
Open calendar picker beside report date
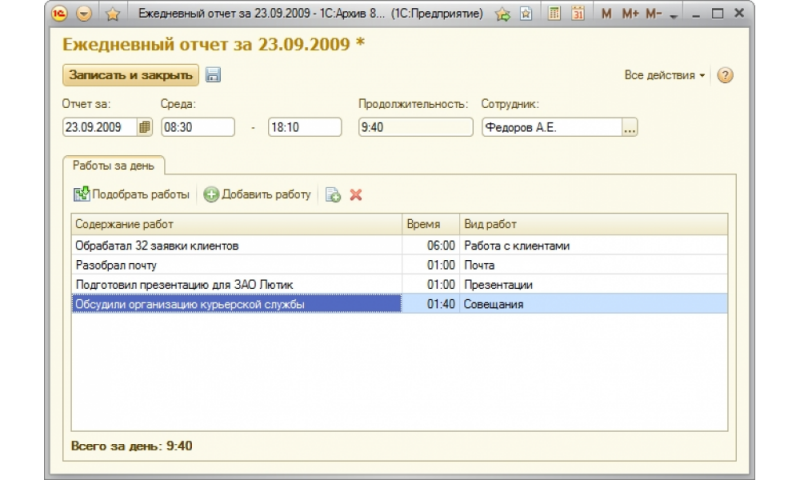point(144,127)
